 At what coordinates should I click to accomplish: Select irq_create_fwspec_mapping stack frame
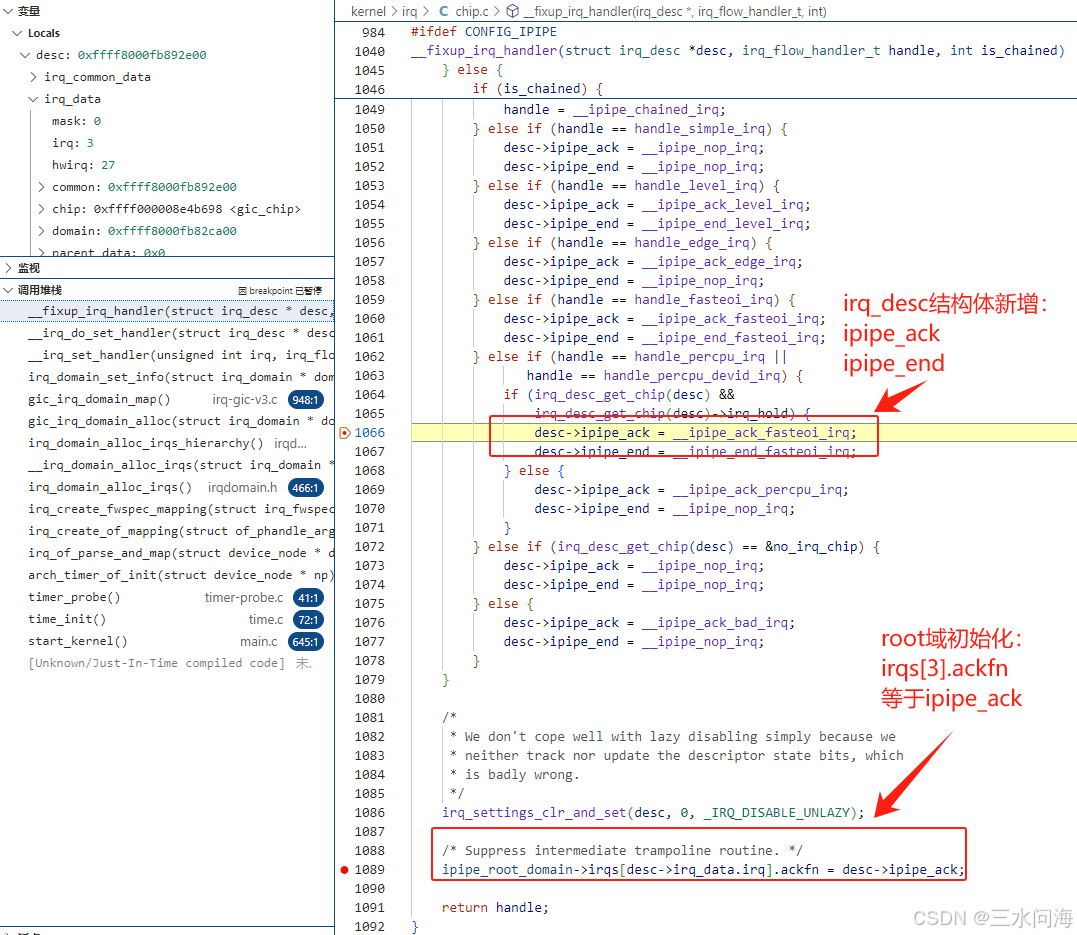tap(167, 509)
